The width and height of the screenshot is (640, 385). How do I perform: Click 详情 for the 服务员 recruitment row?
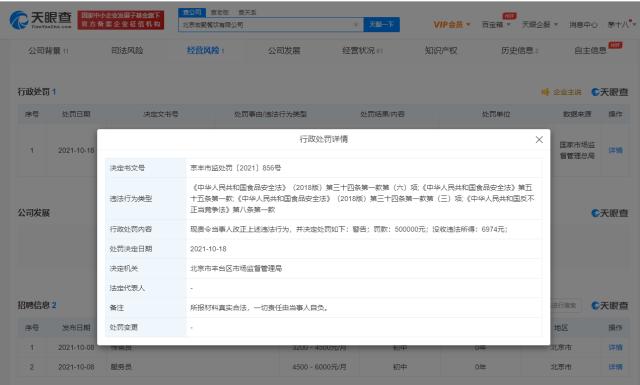[x=616, y=367]
